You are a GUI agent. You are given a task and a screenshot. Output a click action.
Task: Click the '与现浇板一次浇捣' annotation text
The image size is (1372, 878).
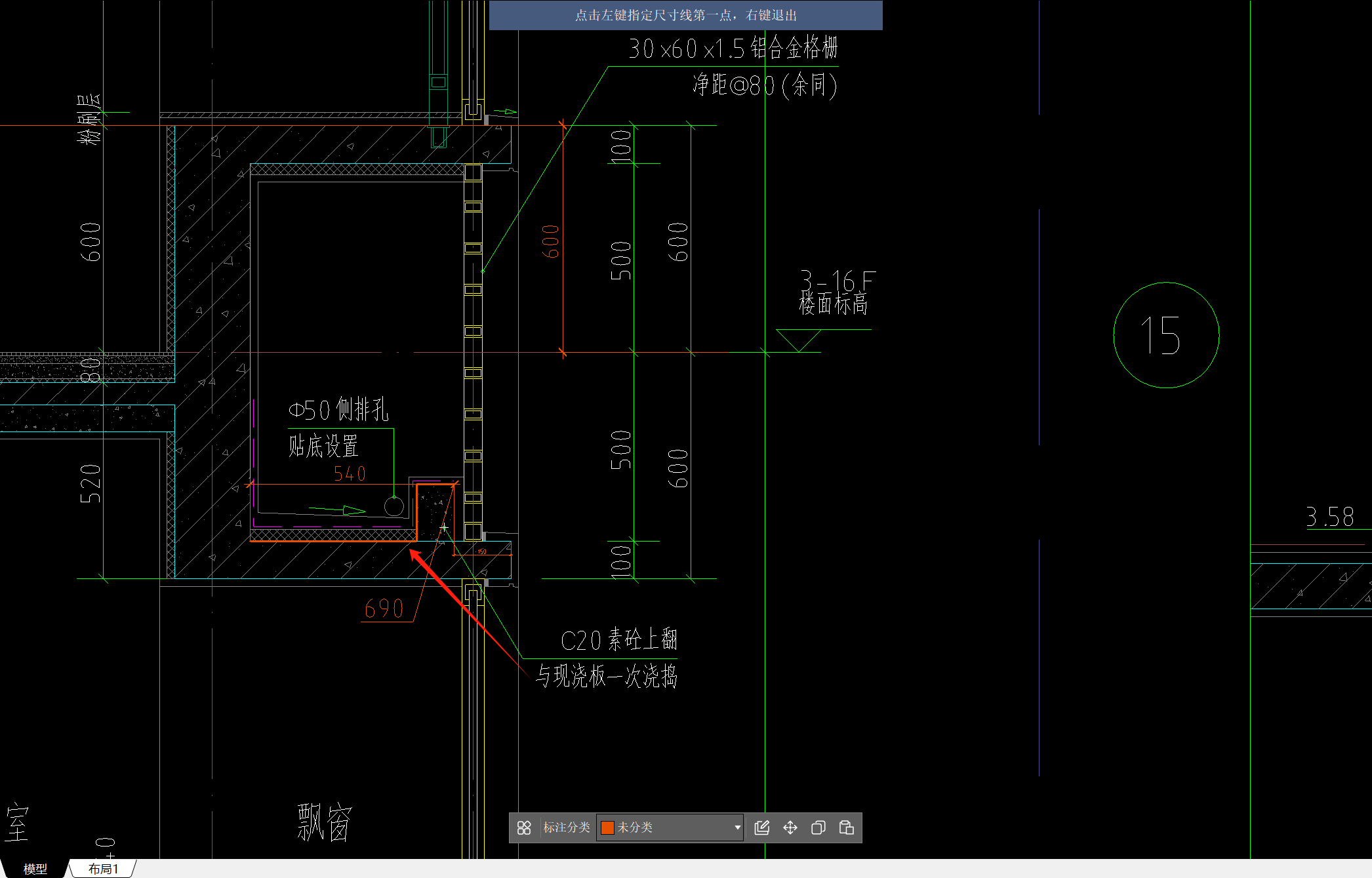tap(607, 676)
